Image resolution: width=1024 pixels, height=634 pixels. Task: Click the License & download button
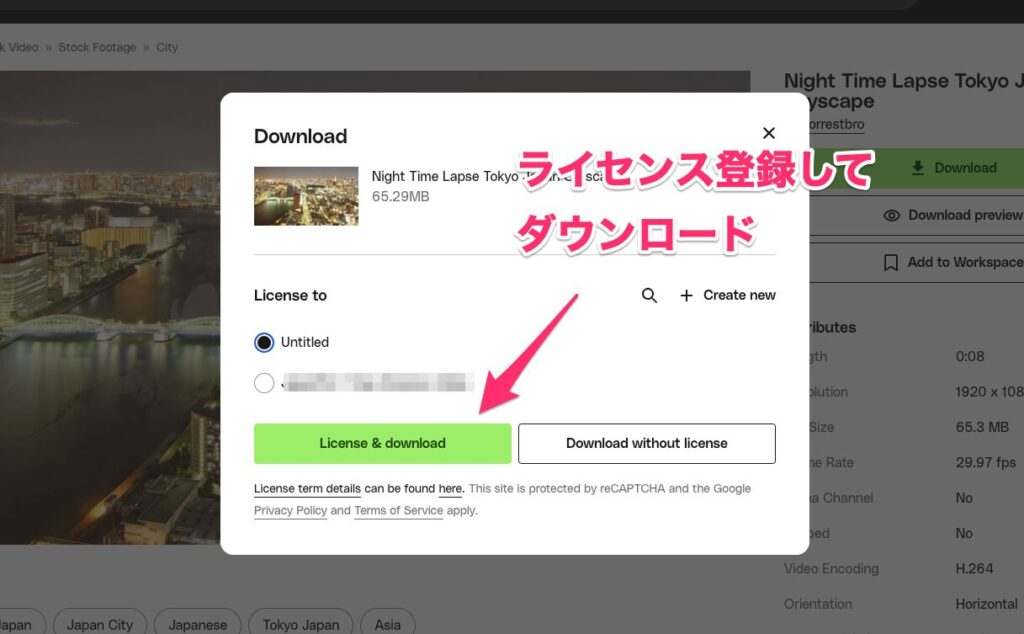[383, 443]
